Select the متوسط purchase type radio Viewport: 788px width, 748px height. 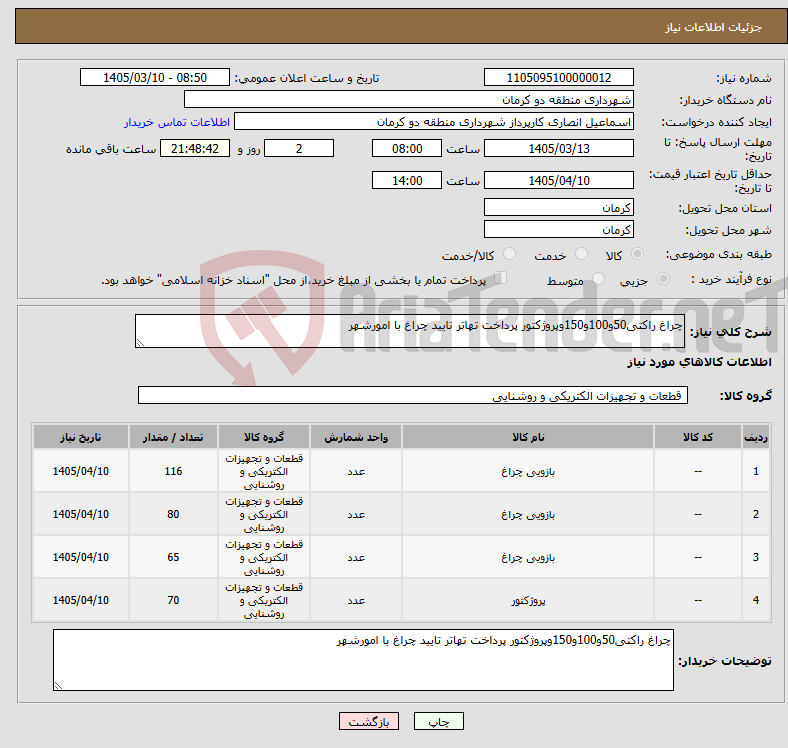599,278
